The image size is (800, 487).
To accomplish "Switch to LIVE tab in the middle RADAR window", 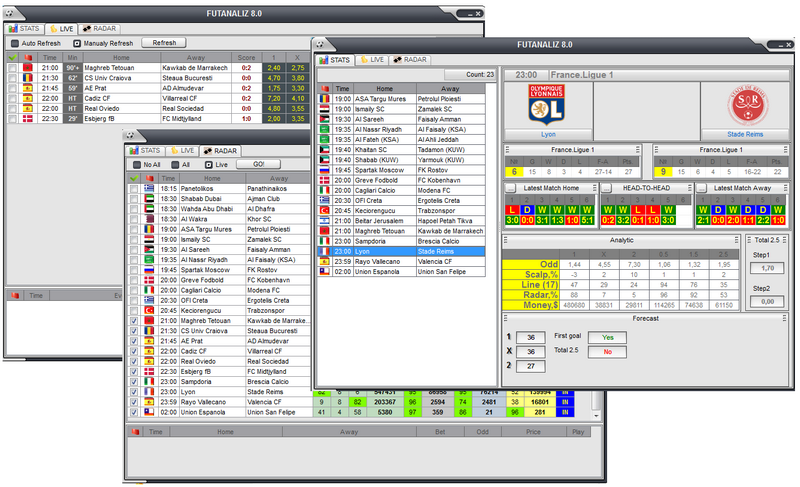I will 182,150.
